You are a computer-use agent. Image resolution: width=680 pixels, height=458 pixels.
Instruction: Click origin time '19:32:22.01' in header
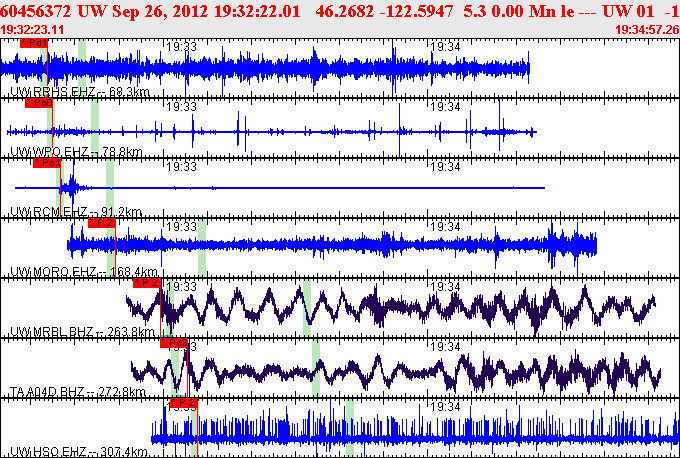coord(257,11)
